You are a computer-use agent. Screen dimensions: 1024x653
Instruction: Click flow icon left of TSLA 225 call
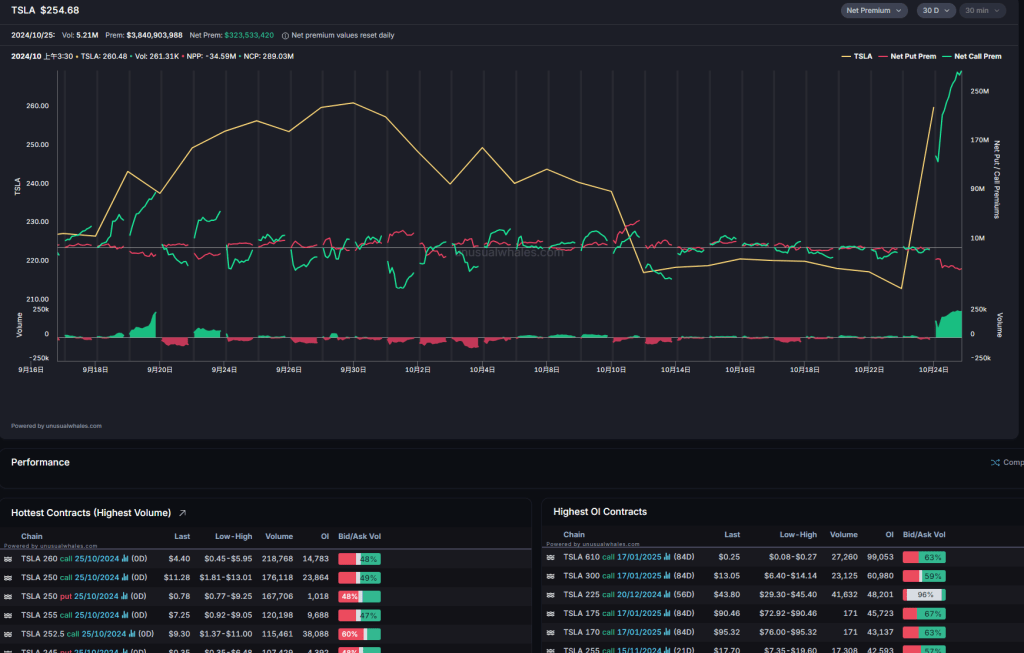(x=550, y=594)
